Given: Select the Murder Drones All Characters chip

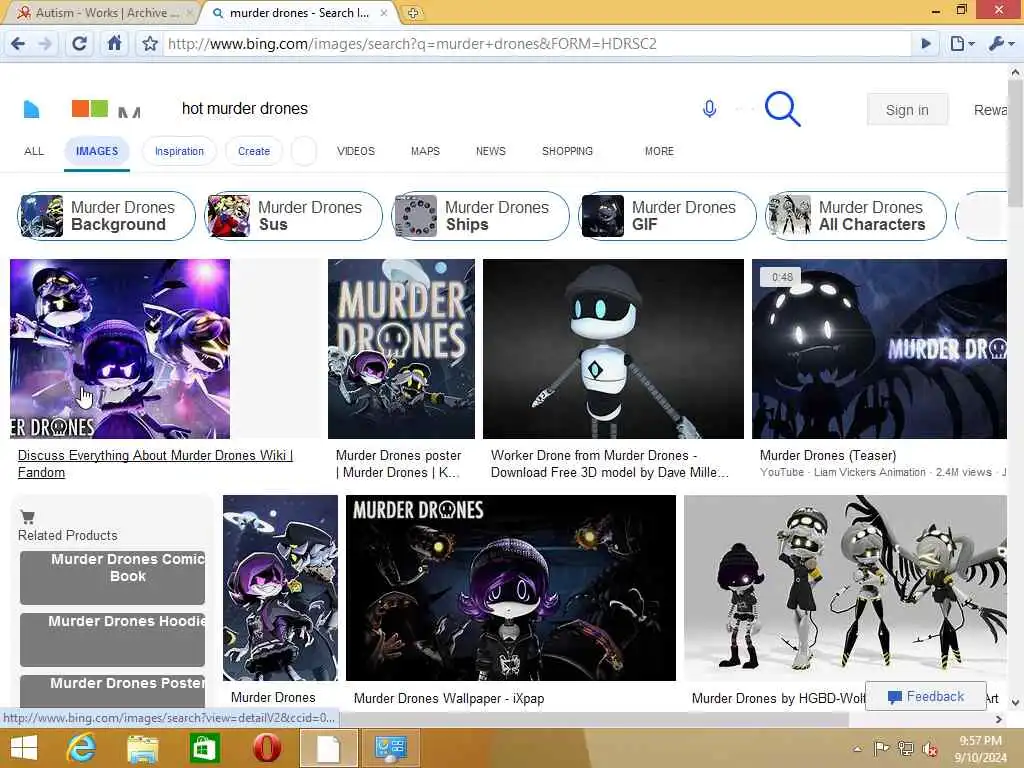Looking at the screenshot, I should 856,216.
